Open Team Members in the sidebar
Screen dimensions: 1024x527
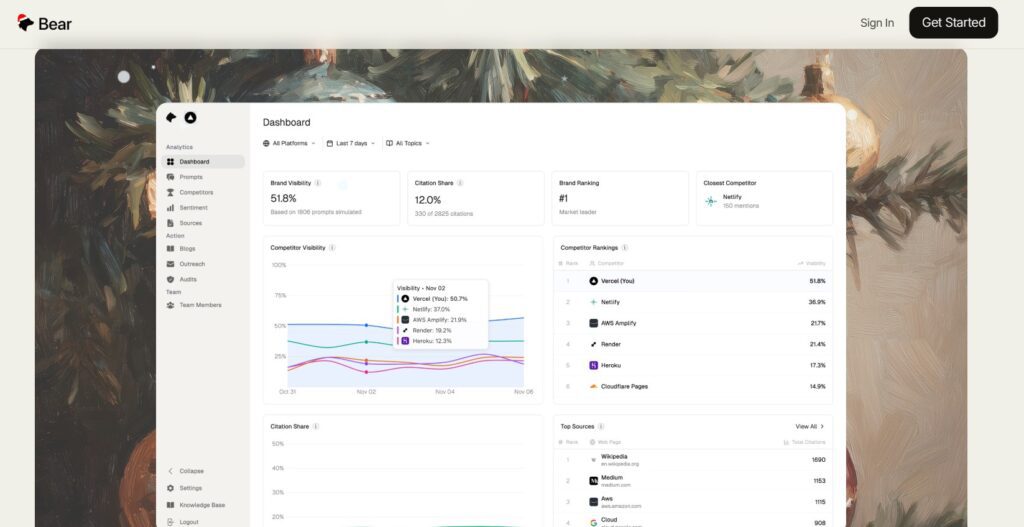(x=200, y=305)
